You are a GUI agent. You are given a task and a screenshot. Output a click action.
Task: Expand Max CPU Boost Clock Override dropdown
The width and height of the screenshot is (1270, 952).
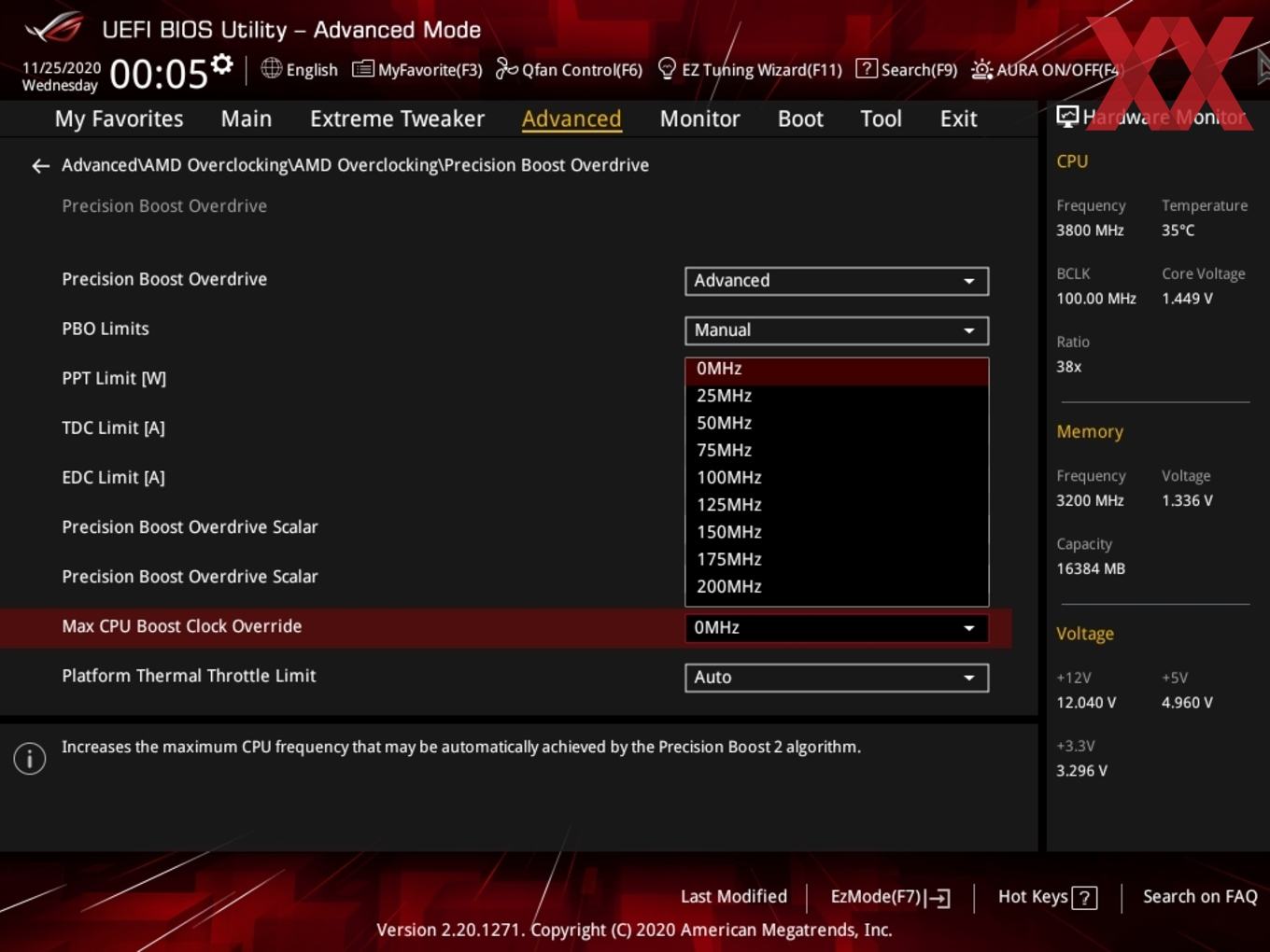coord(837,628)
